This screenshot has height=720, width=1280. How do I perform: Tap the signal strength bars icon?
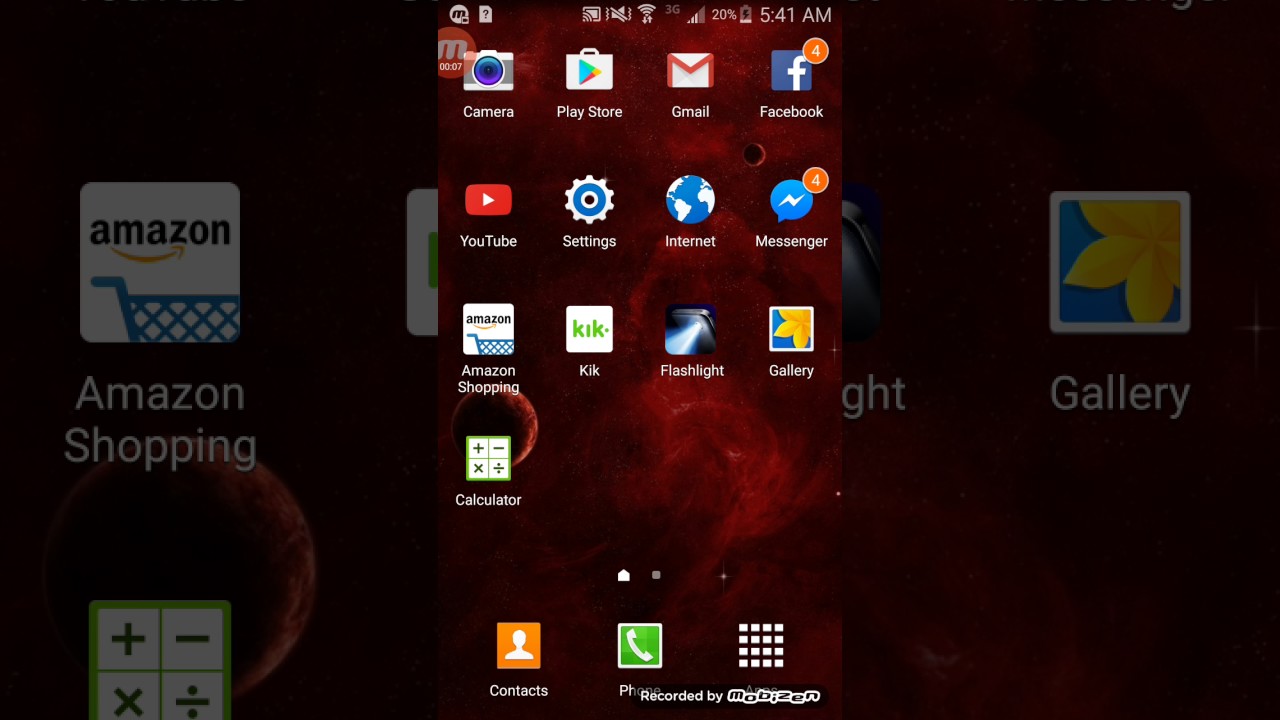pyautogui.click(x=696, y=15)
